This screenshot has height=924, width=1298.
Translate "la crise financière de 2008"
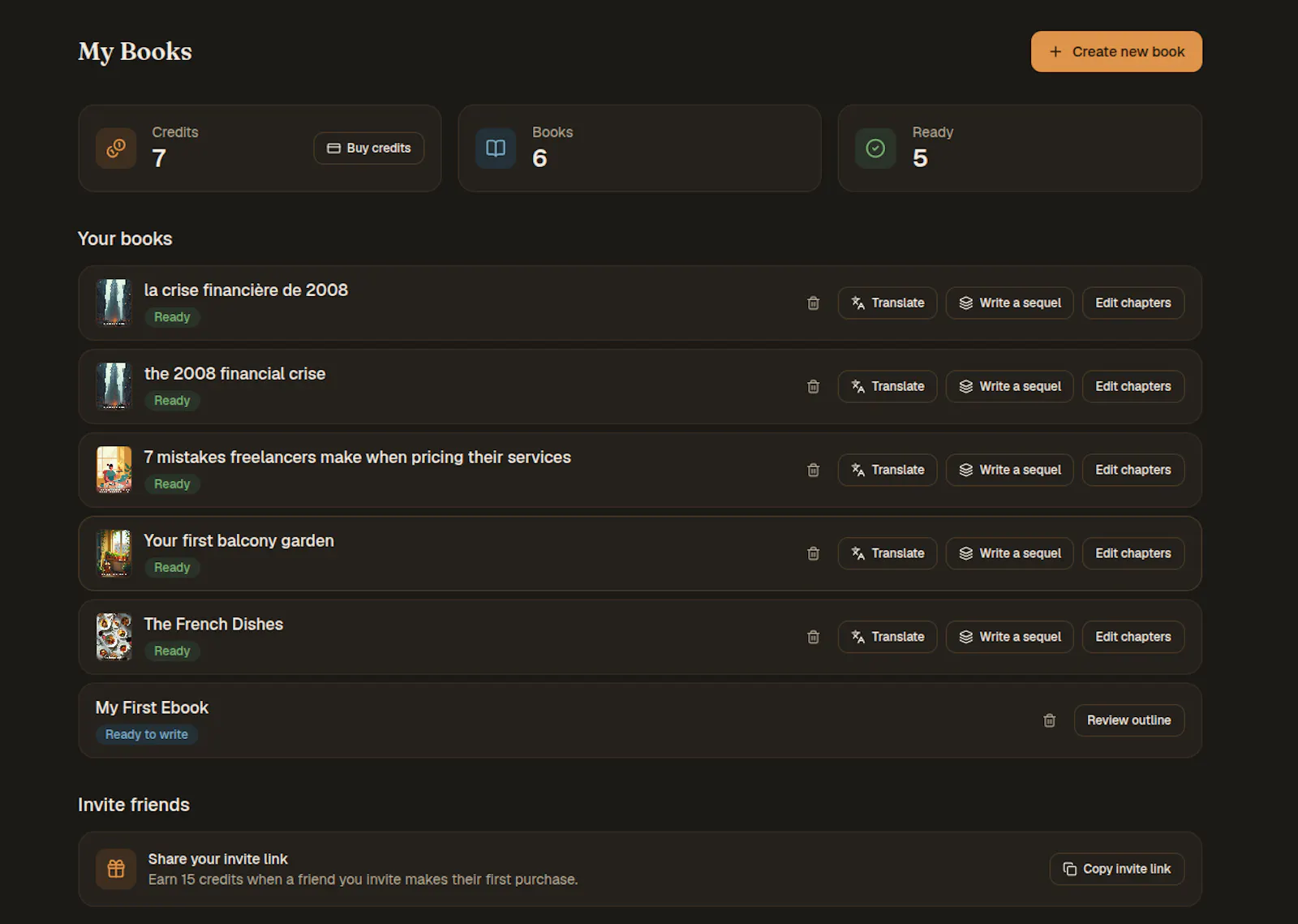pos(888,303)
